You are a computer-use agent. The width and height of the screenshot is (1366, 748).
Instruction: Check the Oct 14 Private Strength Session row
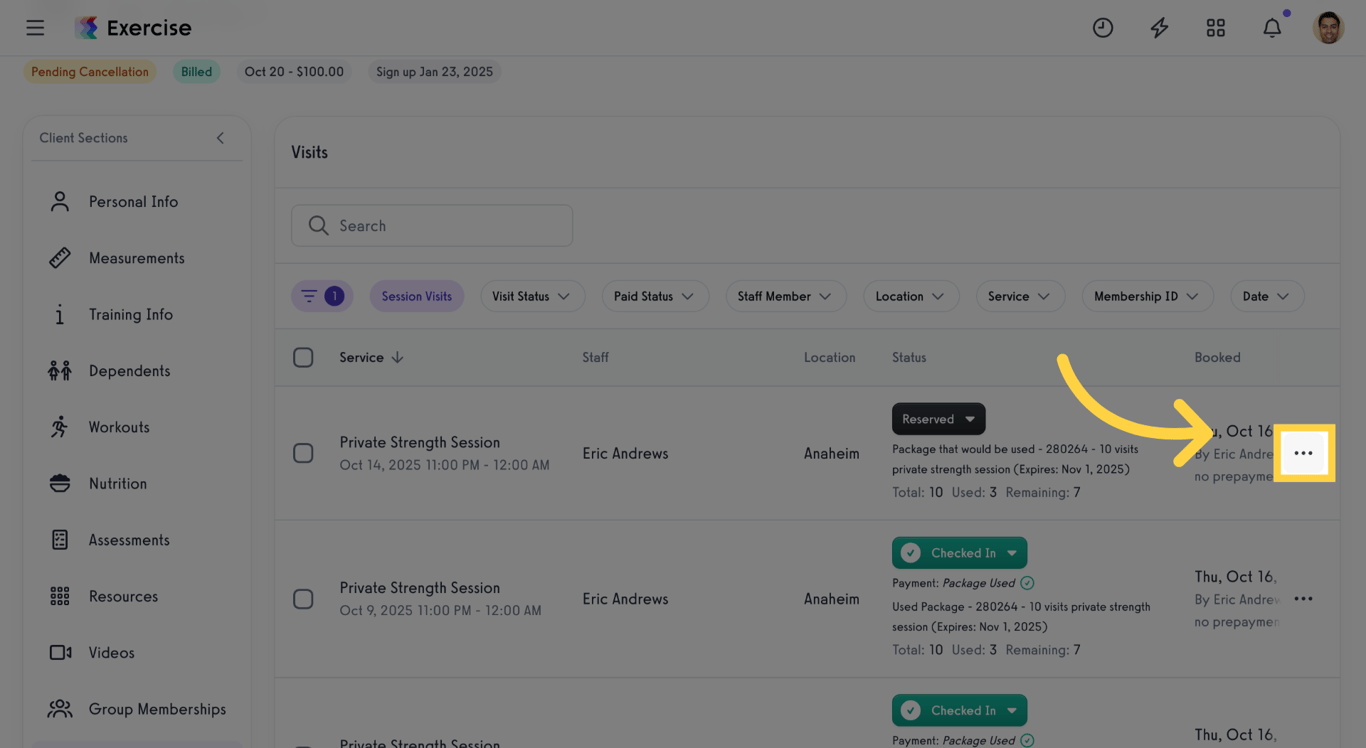(x=303, y=453)
